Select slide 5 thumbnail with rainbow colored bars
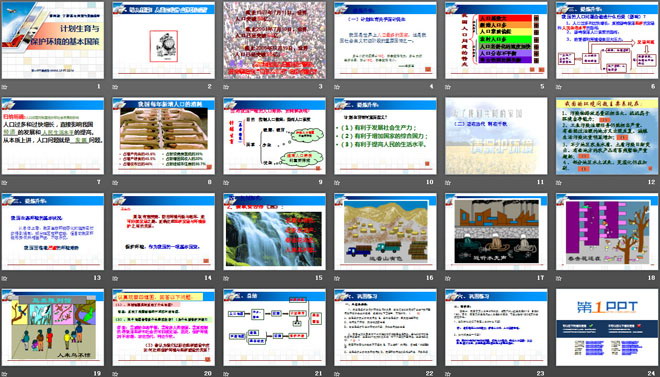Image resolution: width=660 pixels, height=377 pixels. click(x=496, y=40)
